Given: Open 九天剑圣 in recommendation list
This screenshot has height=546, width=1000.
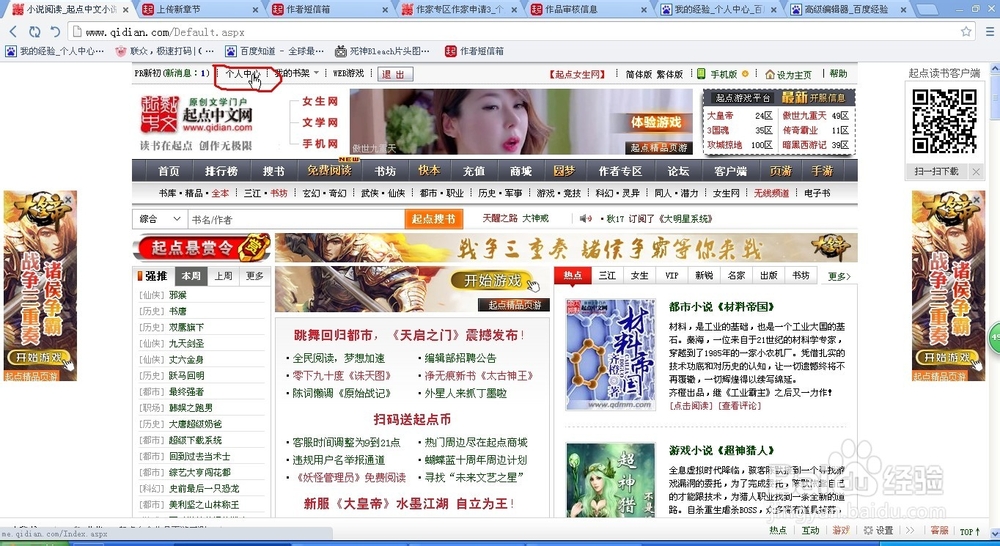Looking at the screenshot, I should pos(186,344).
